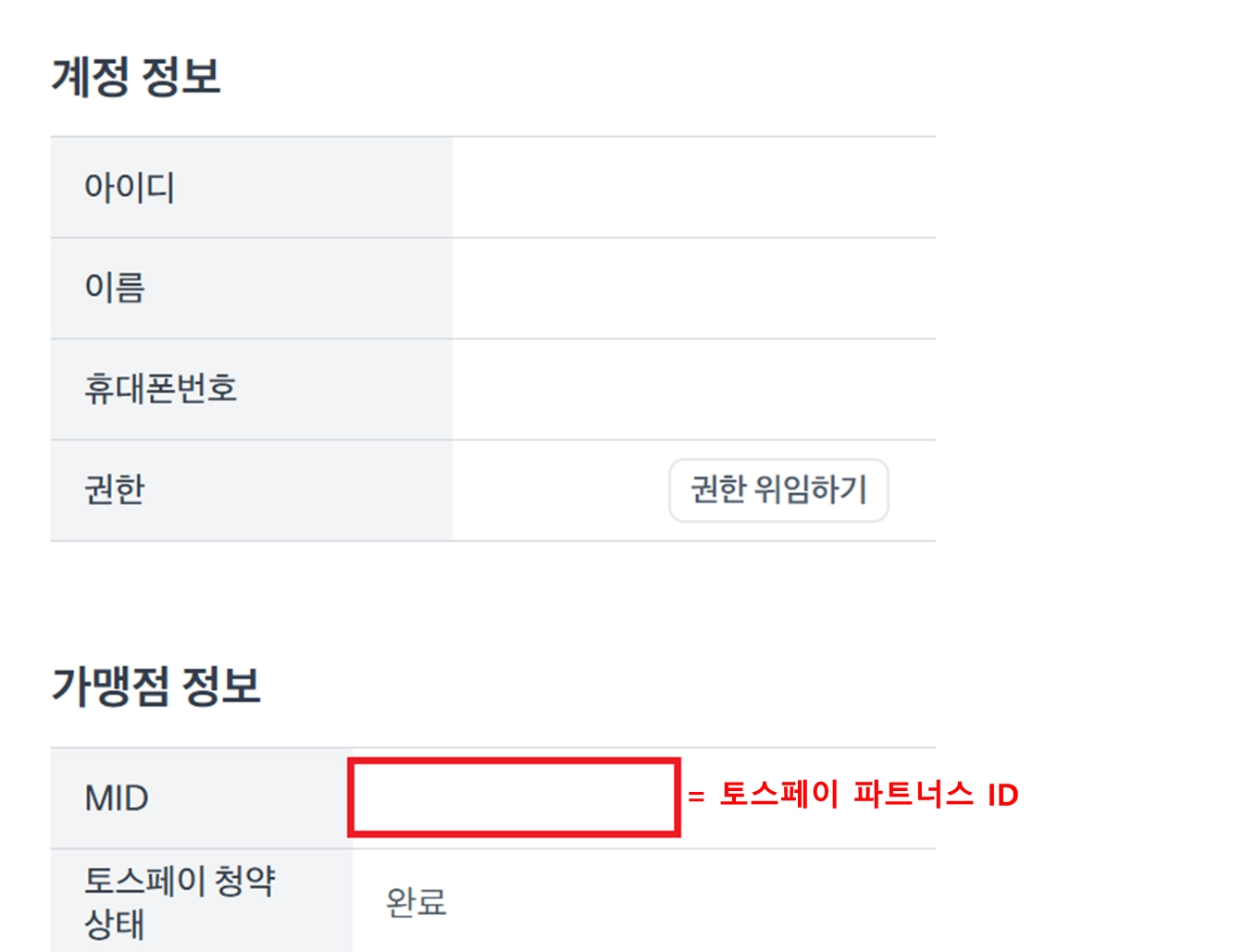Click the red equals sign annotation

click(x=696, y=796)
